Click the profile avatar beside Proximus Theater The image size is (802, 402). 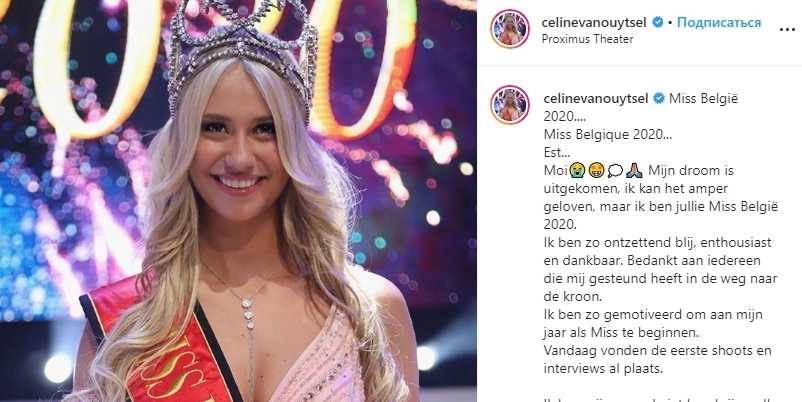(x=510, y=29)
